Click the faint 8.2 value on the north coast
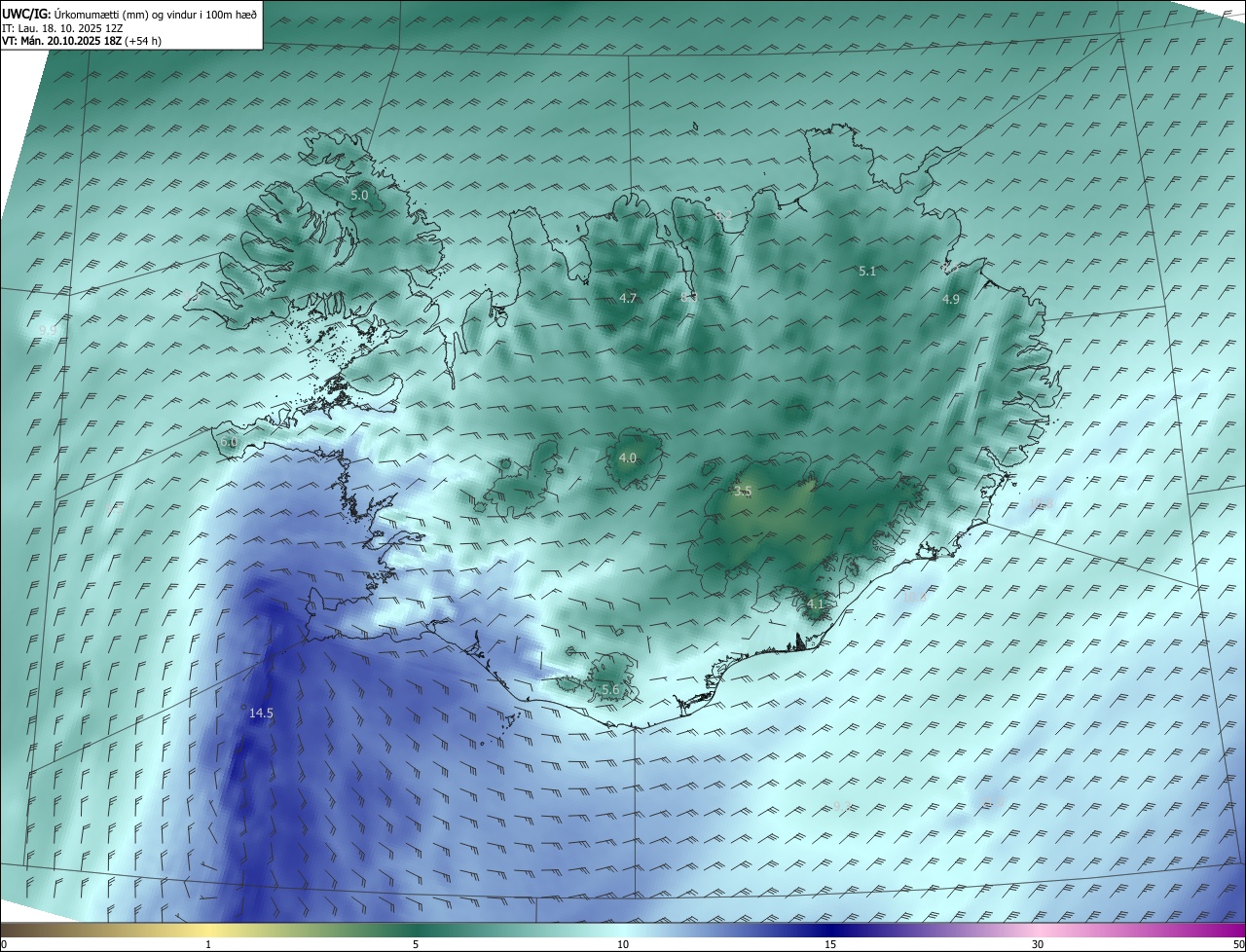 [723, 215]
